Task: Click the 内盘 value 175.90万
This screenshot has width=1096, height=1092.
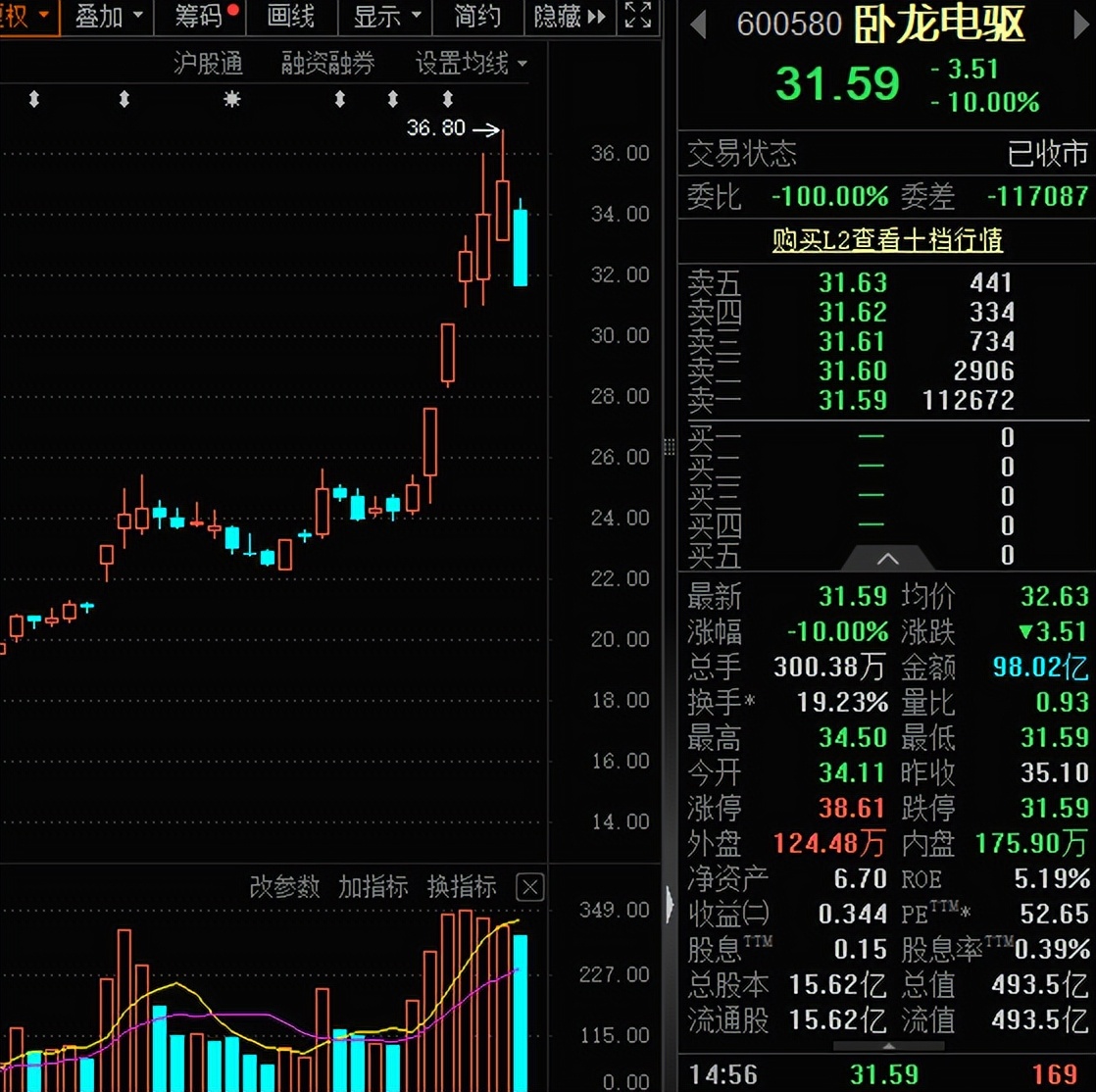Action: coord(1031,843)
